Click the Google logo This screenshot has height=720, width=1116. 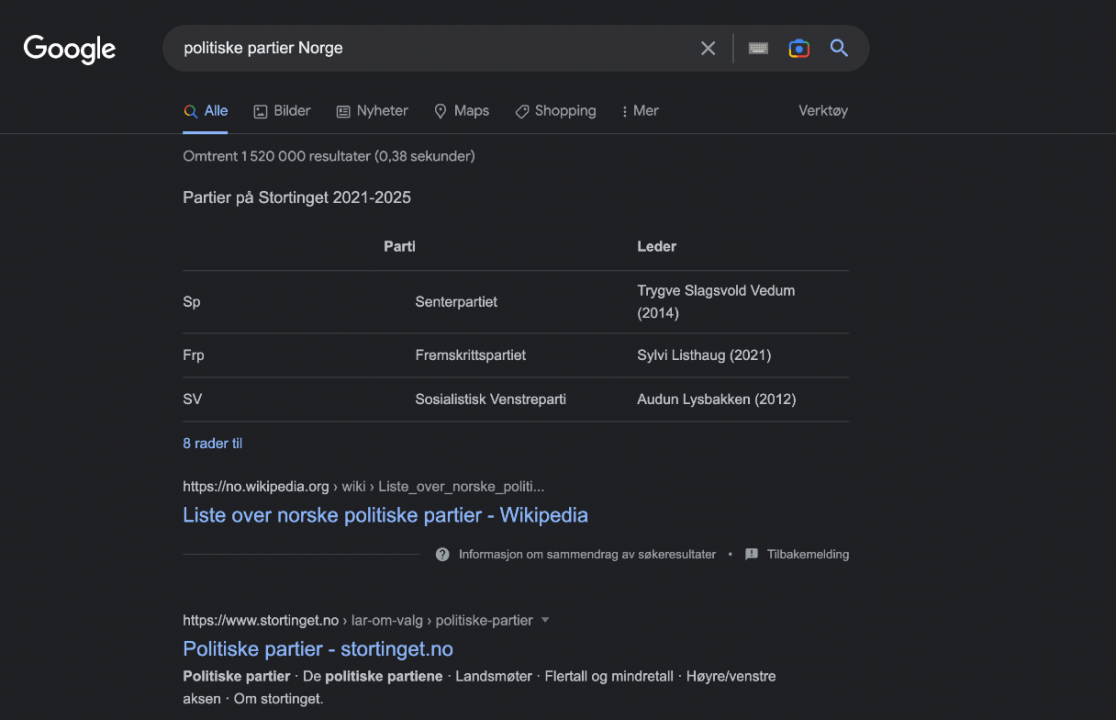tap(69, 48)
